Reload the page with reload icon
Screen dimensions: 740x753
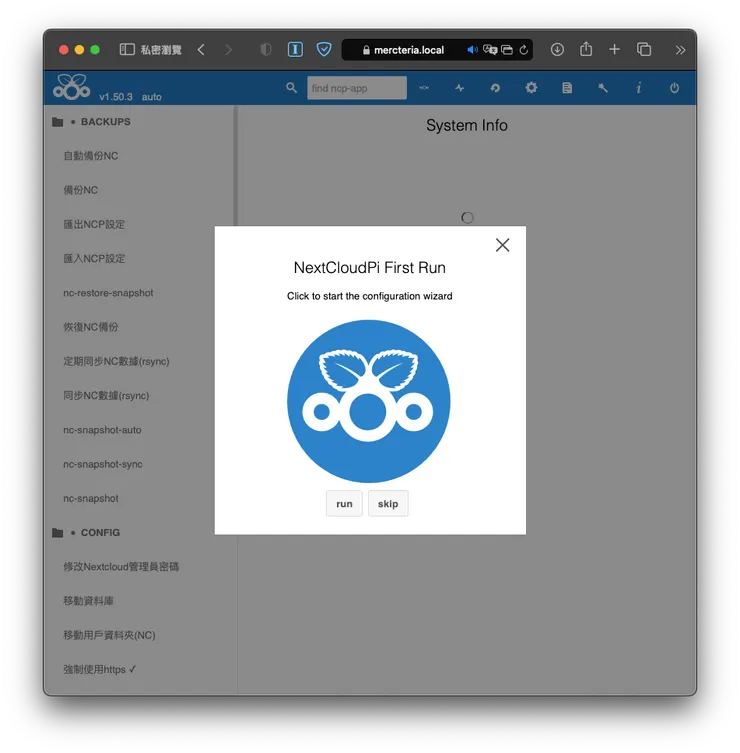click(x=524, y=50)
